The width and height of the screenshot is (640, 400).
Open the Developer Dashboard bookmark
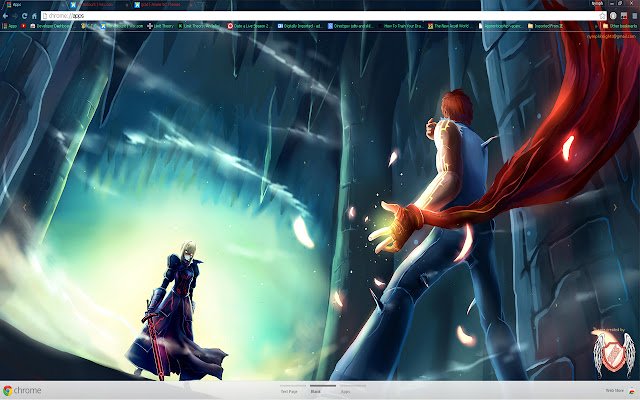pyautogui.click(x=51, y=26)
